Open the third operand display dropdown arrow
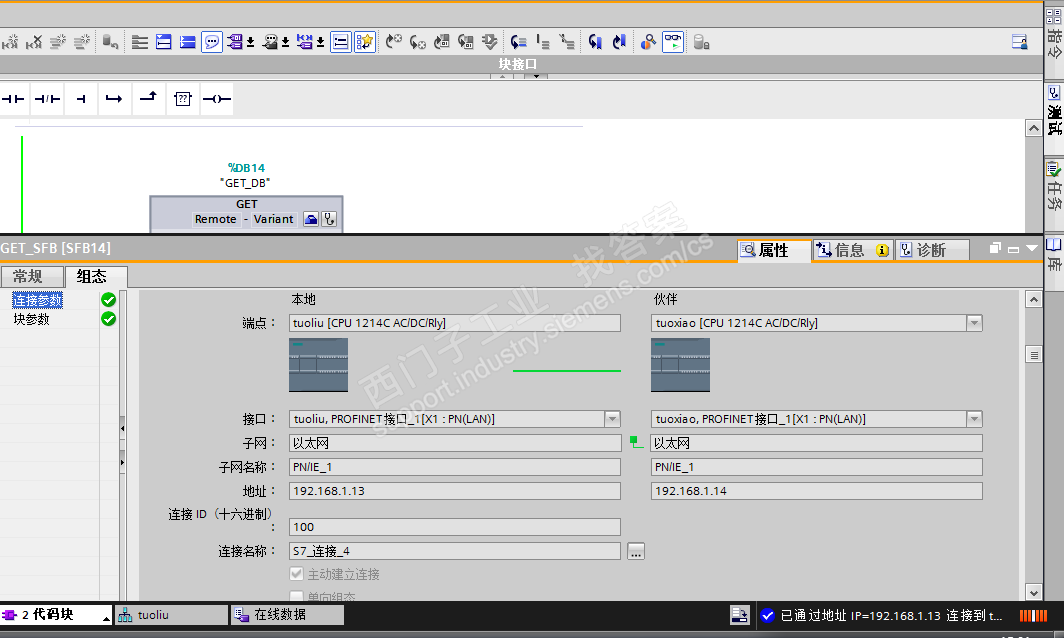 pyautogui.click(x=320, y=42)
